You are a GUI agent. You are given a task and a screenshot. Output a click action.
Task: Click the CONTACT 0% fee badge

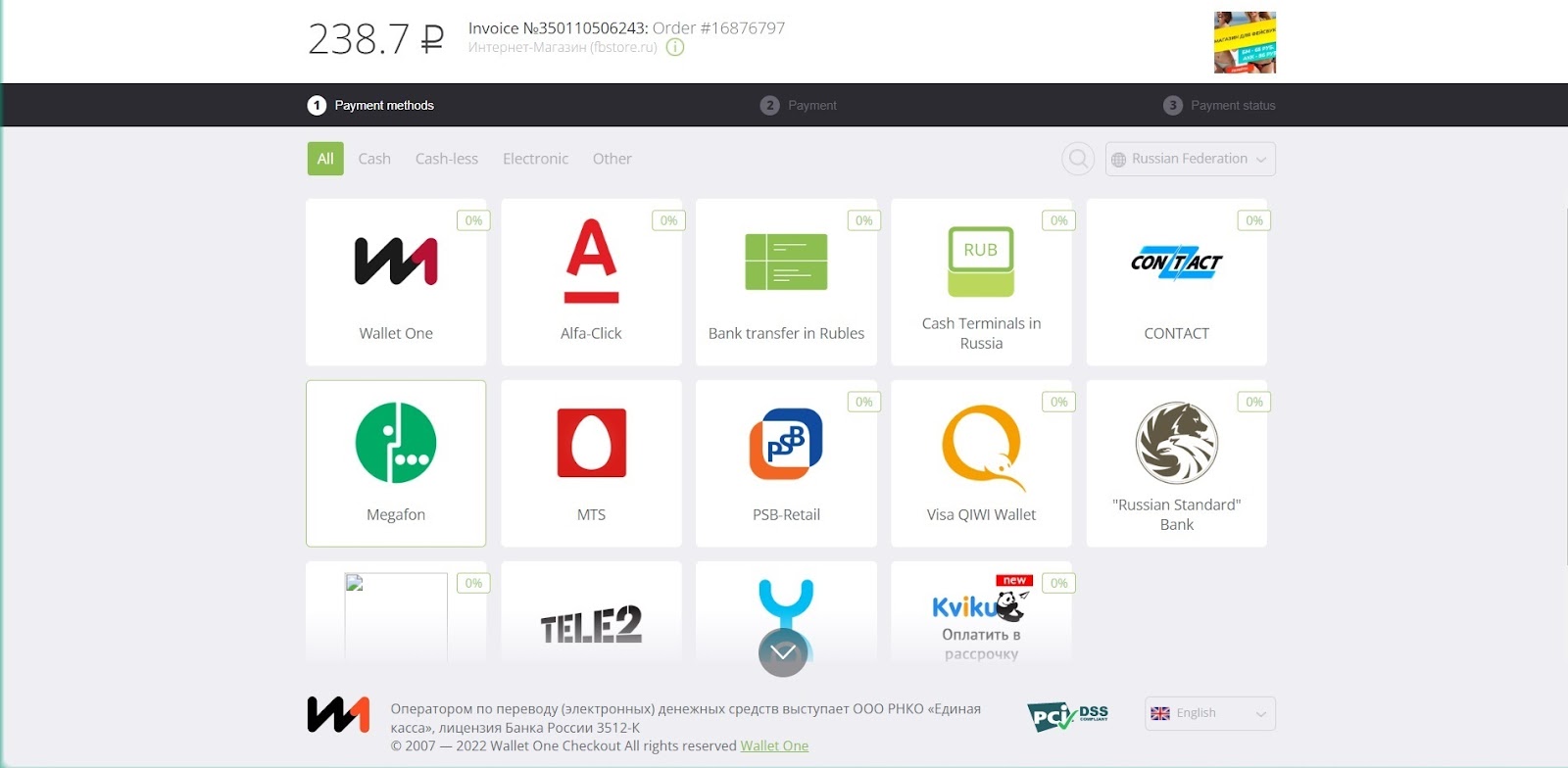[x=1254, y=220]
